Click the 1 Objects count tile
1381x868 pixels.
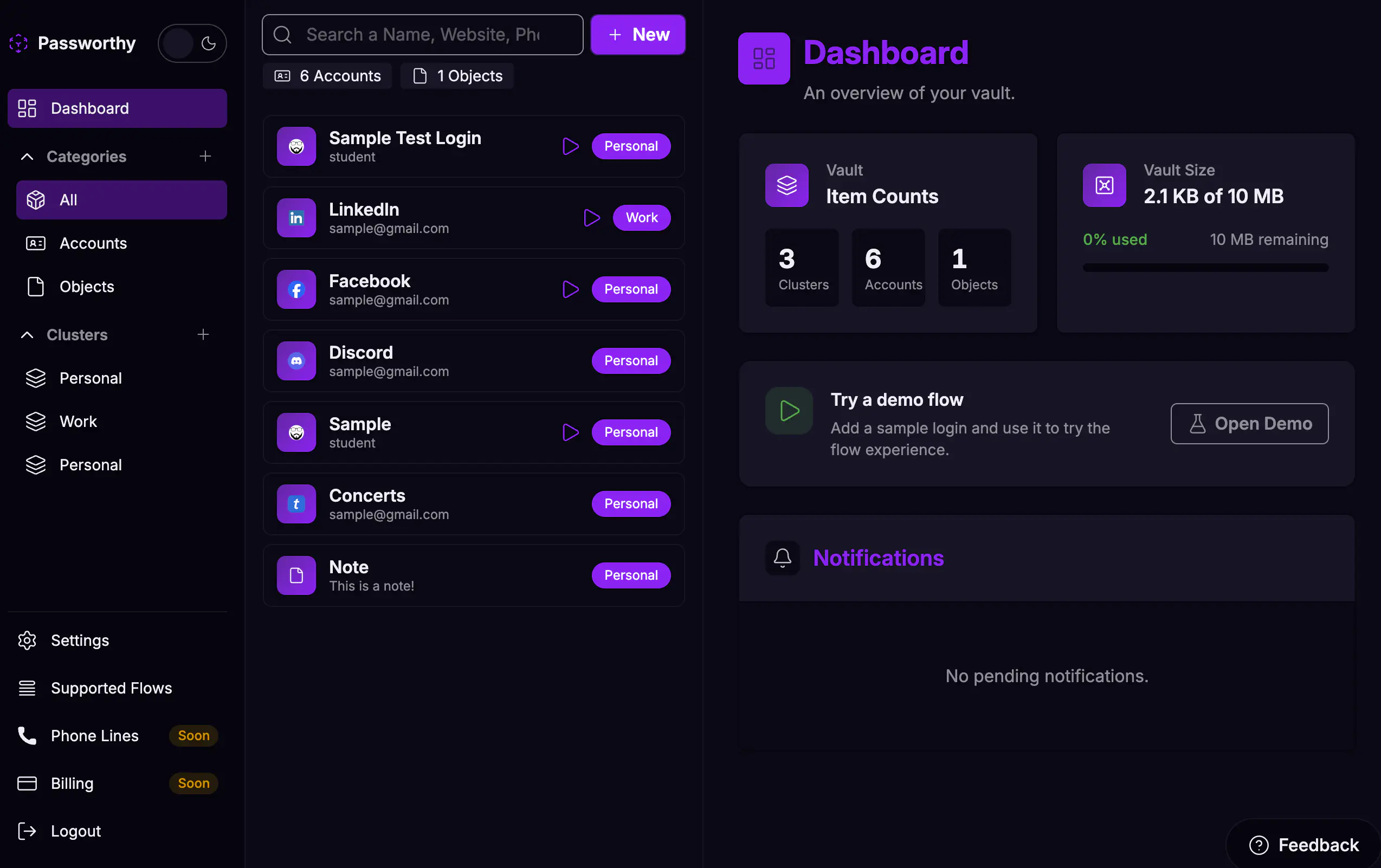[x=975, y=268]
